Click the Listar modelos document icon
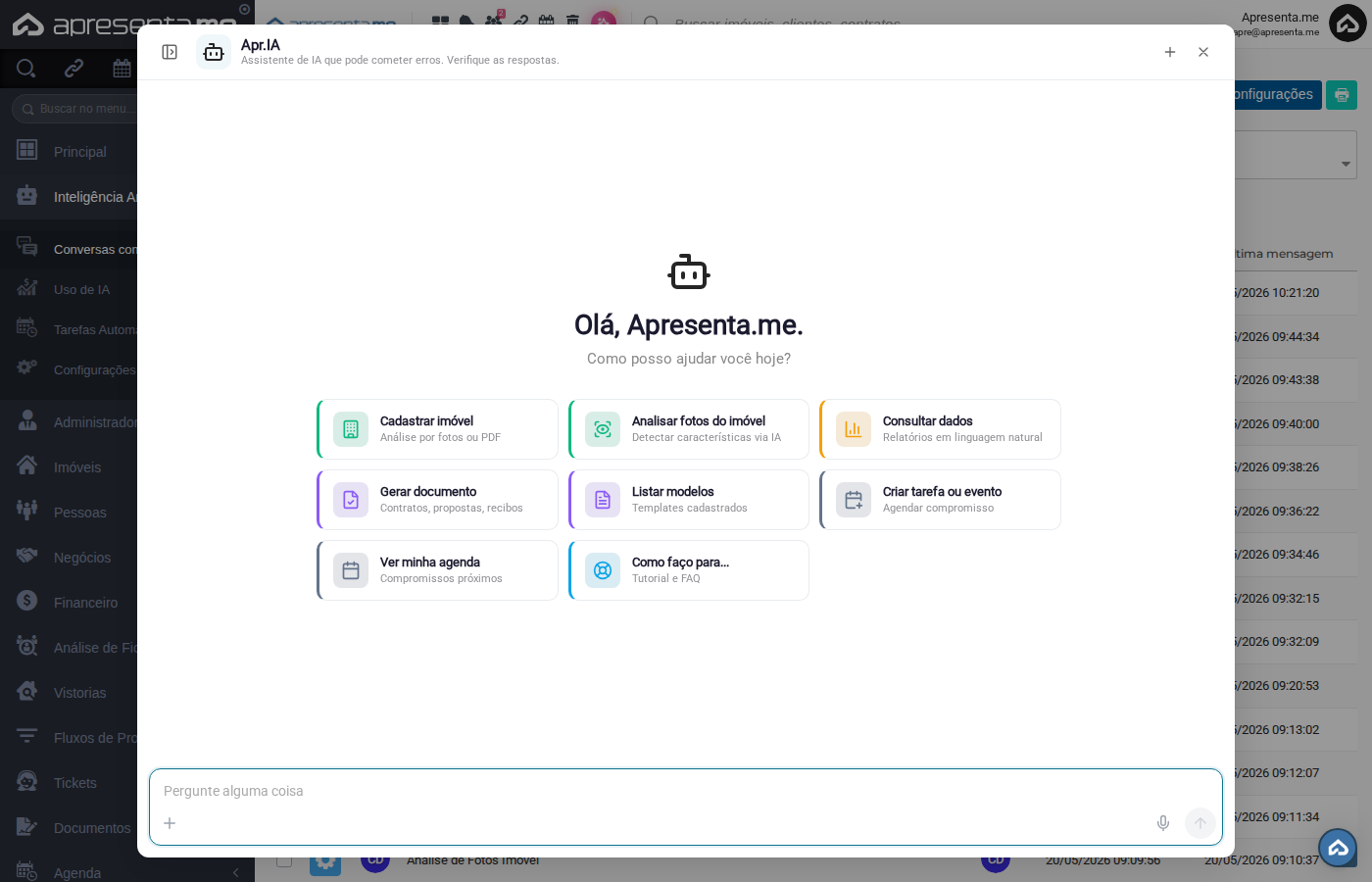 [x=603, y=500]
